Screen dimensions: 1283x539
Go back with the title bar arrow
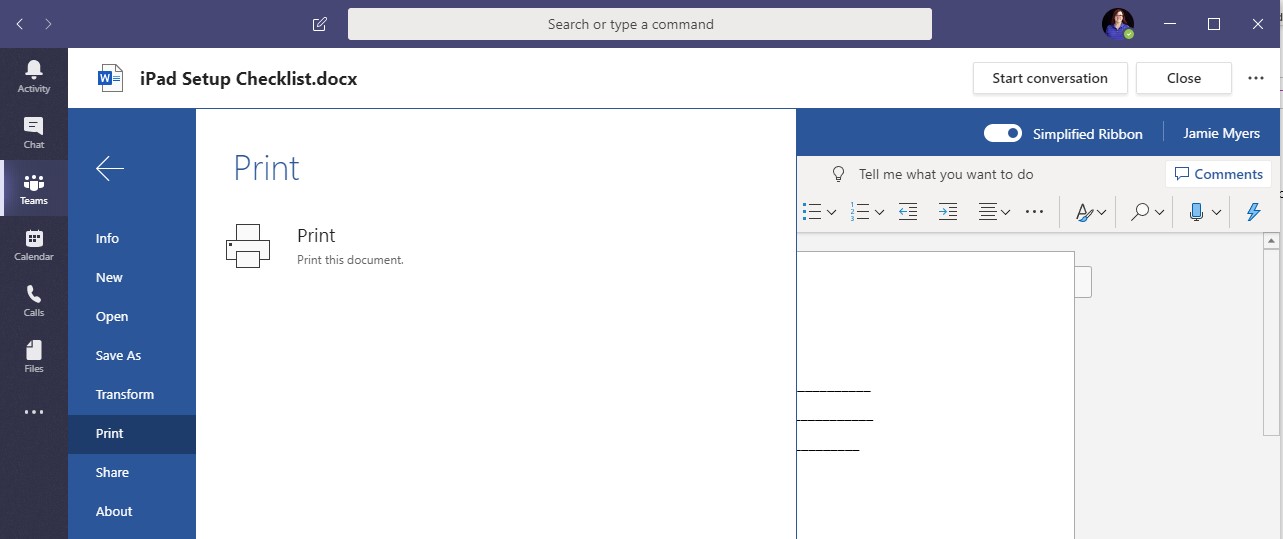coord(20,24)
